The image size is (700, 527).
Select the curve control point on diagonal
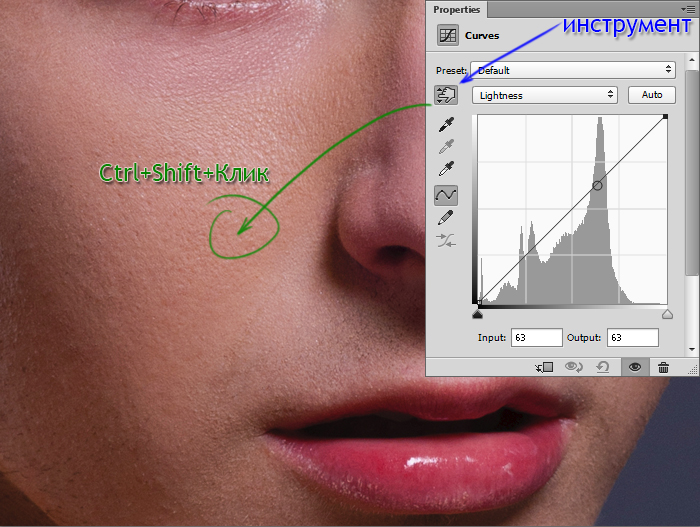point(597,185)
